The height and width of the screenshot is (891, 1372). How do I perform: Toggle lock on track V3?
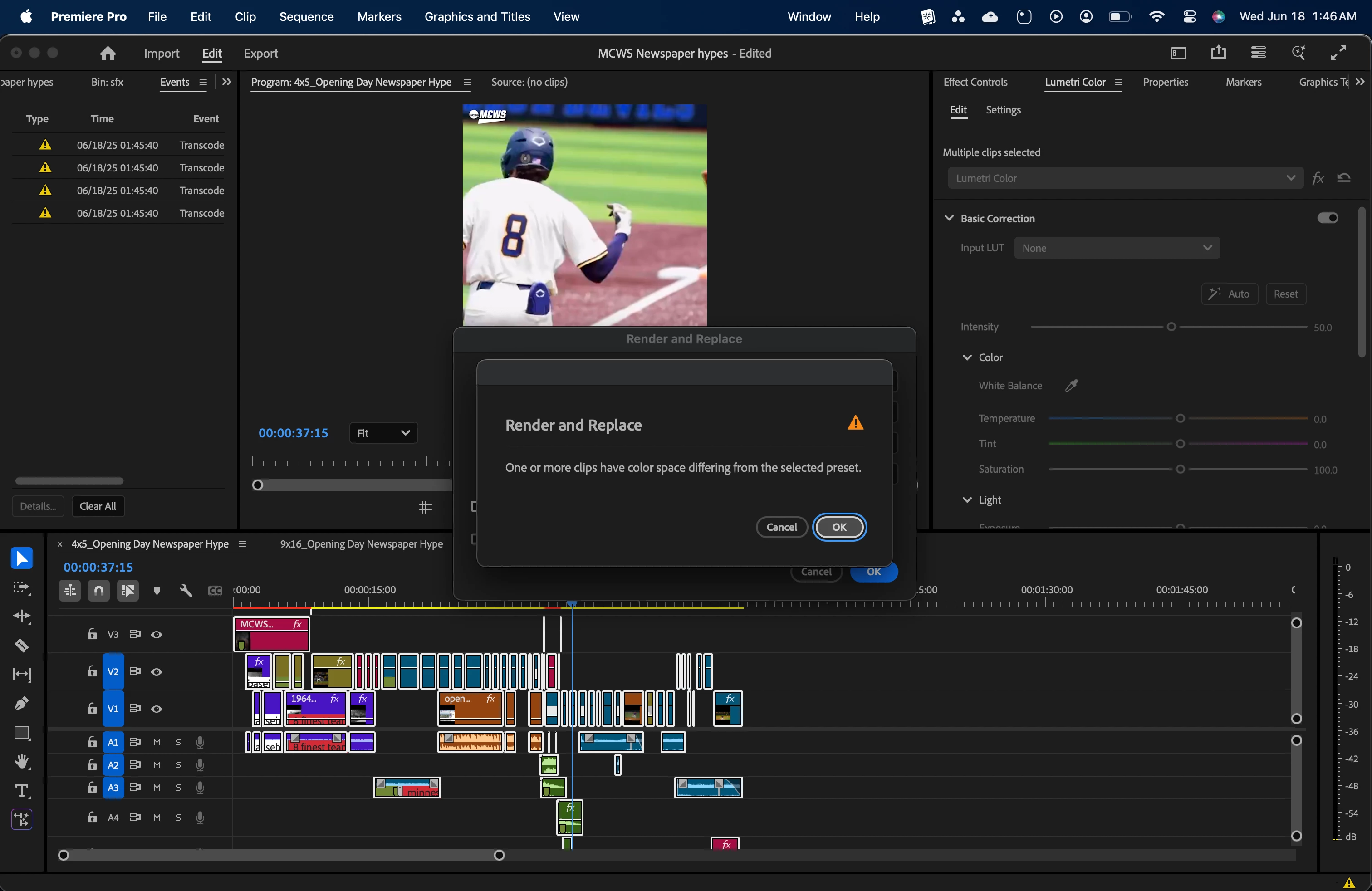tap(92, 634)
